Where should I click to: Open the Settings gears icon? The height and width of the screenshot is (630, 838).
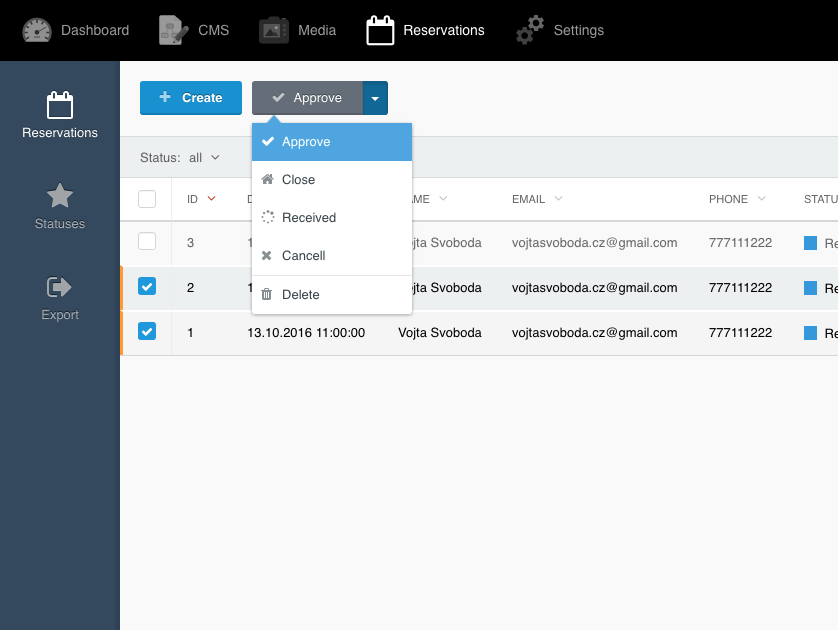pos(530,30)
